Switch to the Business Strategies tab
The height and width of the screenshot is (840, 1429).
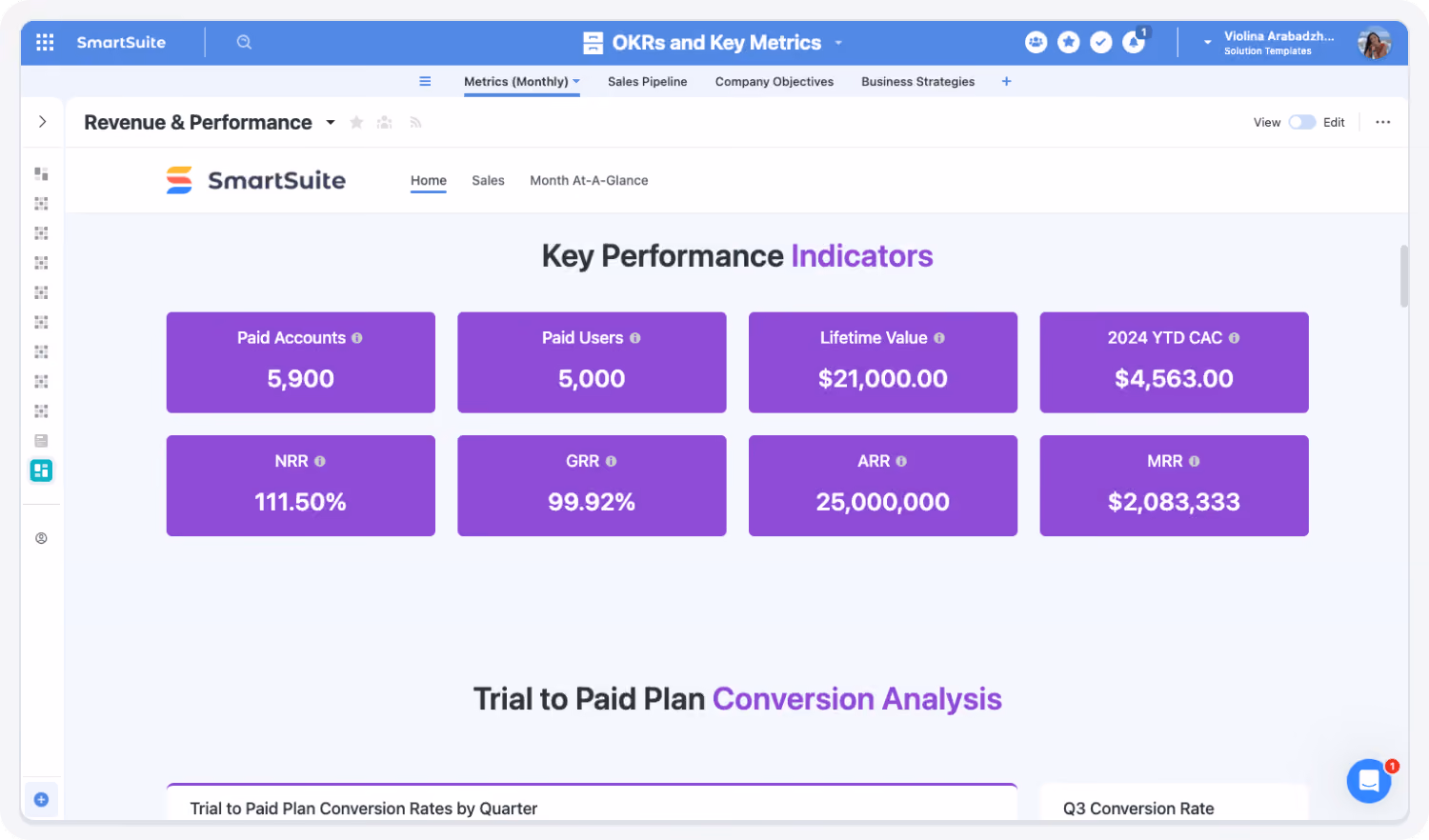coord(918,81)
